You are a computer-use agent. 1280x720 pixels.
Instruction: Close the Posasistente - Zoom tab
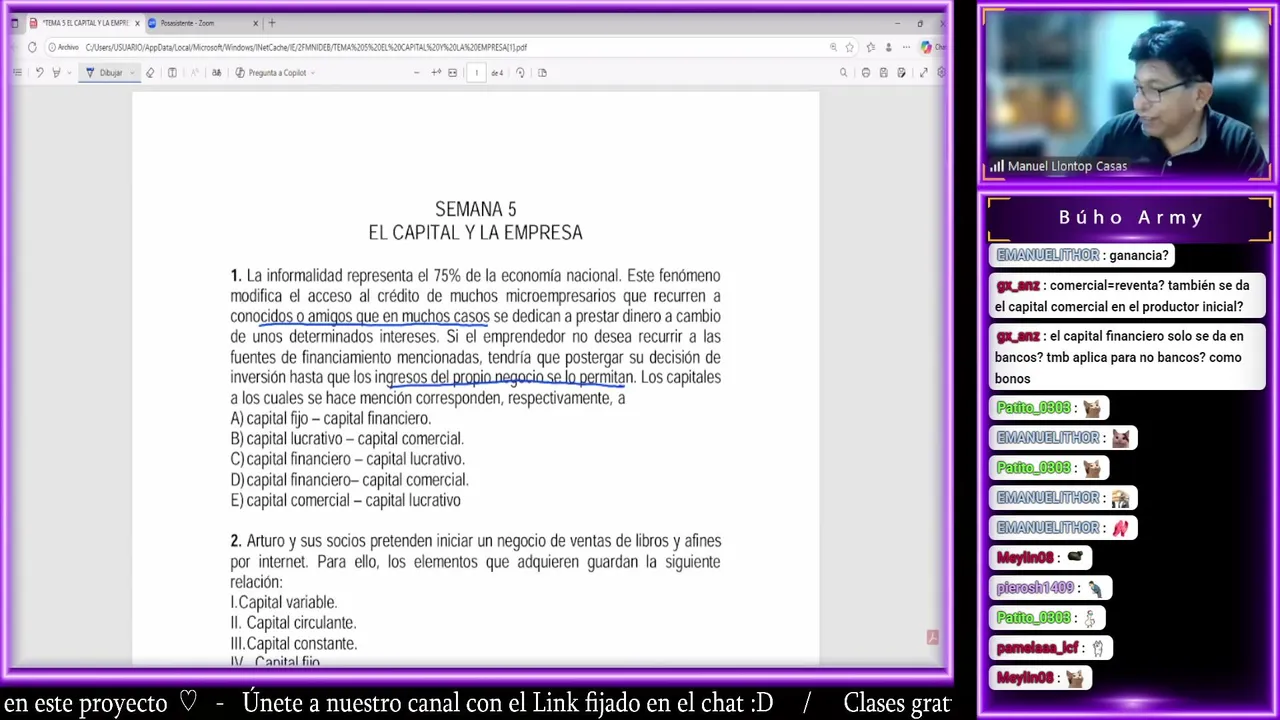coord(256,23)
